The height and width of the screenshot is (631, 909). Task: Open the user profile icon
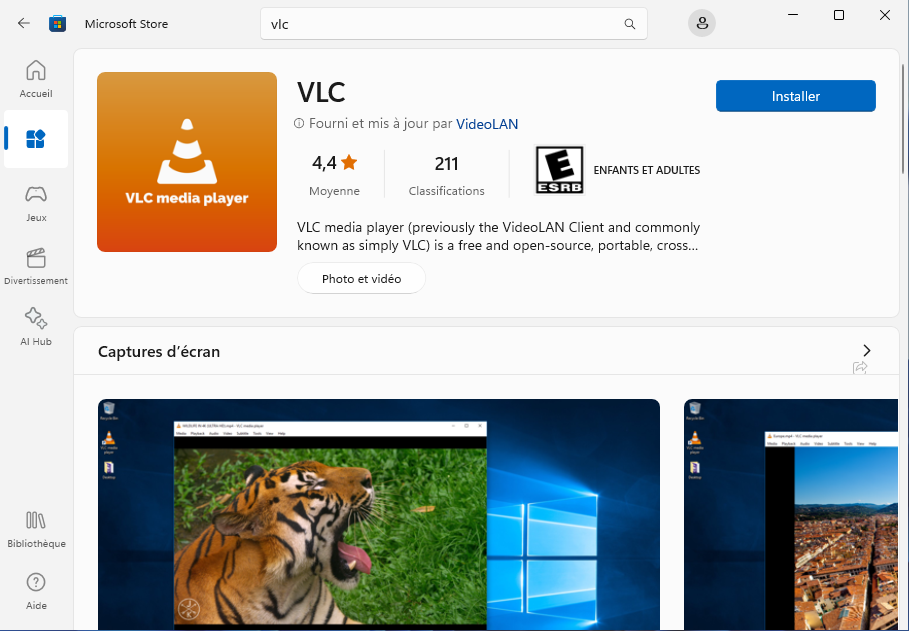tap(702, 23)
